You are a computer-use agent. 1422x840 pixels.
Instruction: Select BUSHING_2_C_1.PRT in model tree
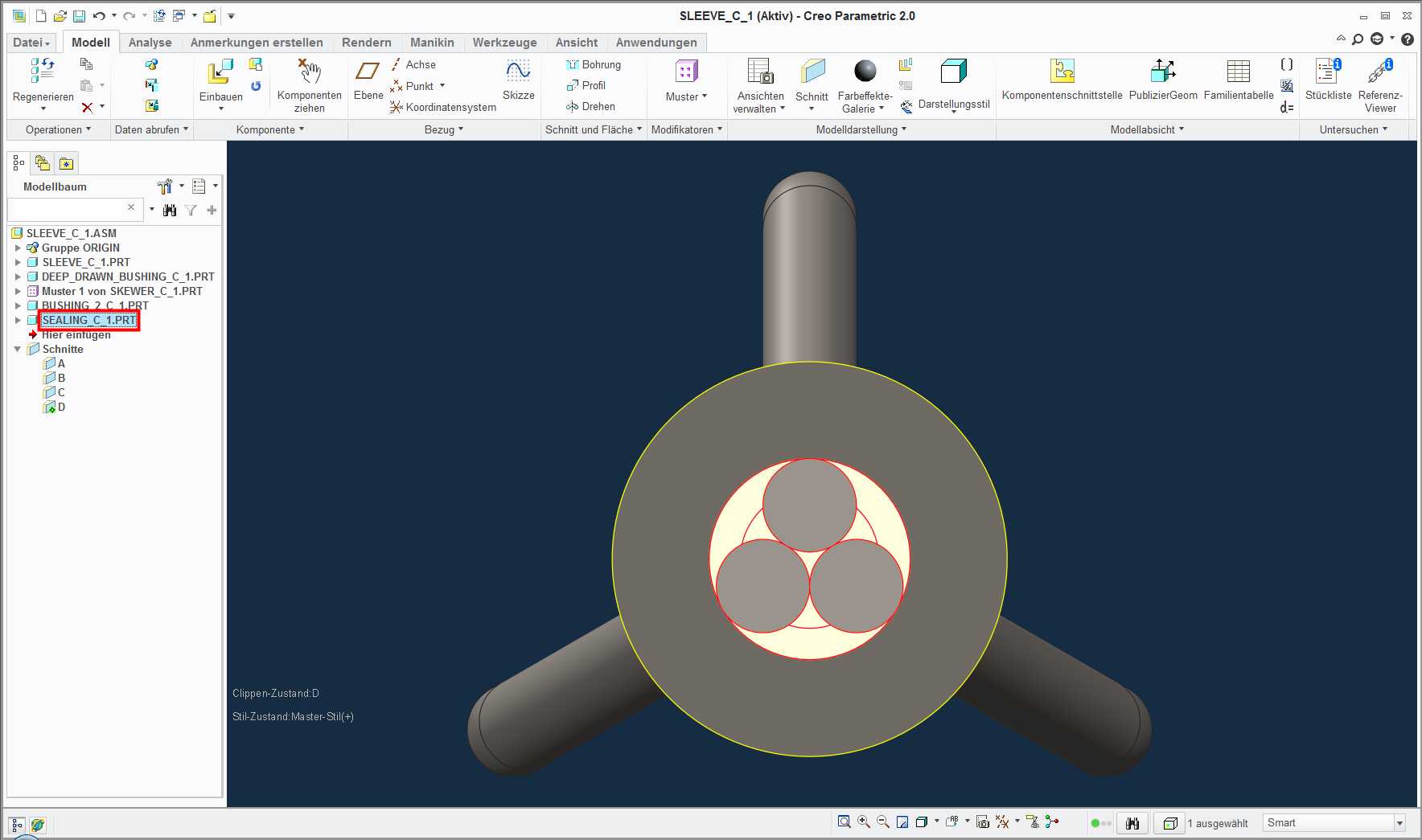tap(95, 305)
